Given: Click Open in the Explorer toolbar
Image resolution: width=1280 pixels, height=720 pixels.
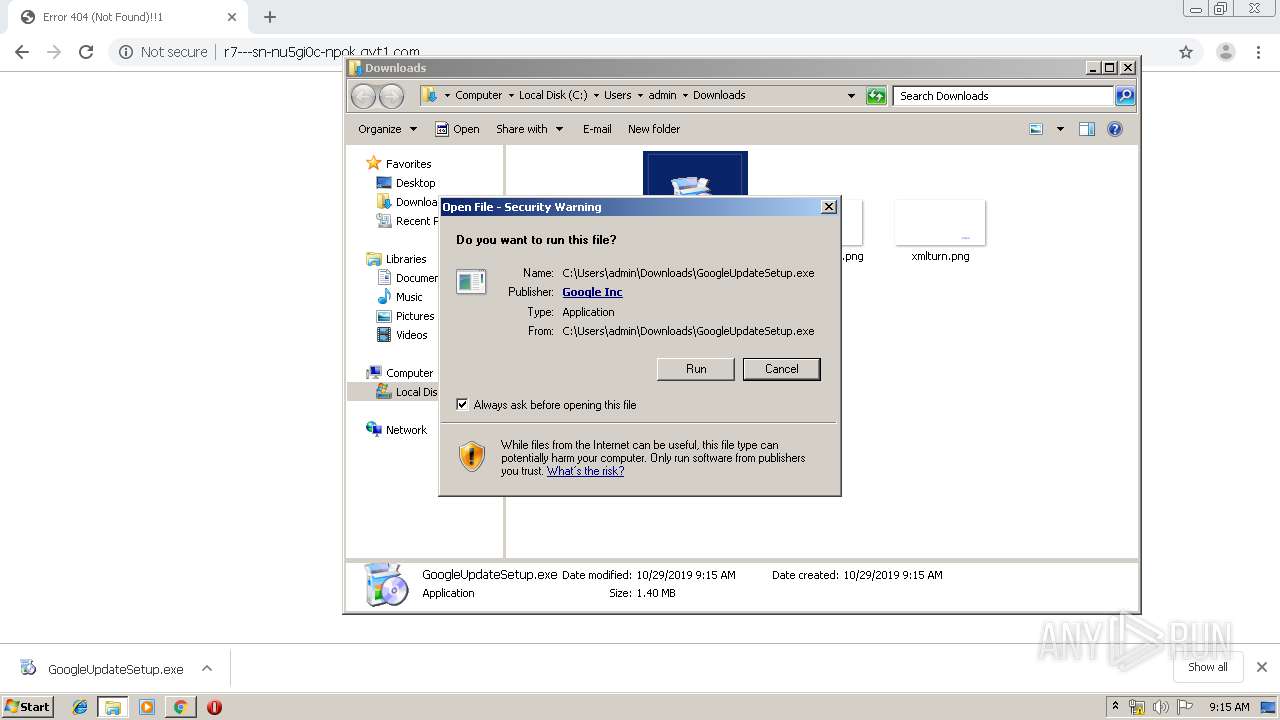Looking at the screenshot, I should click(457, 129).
